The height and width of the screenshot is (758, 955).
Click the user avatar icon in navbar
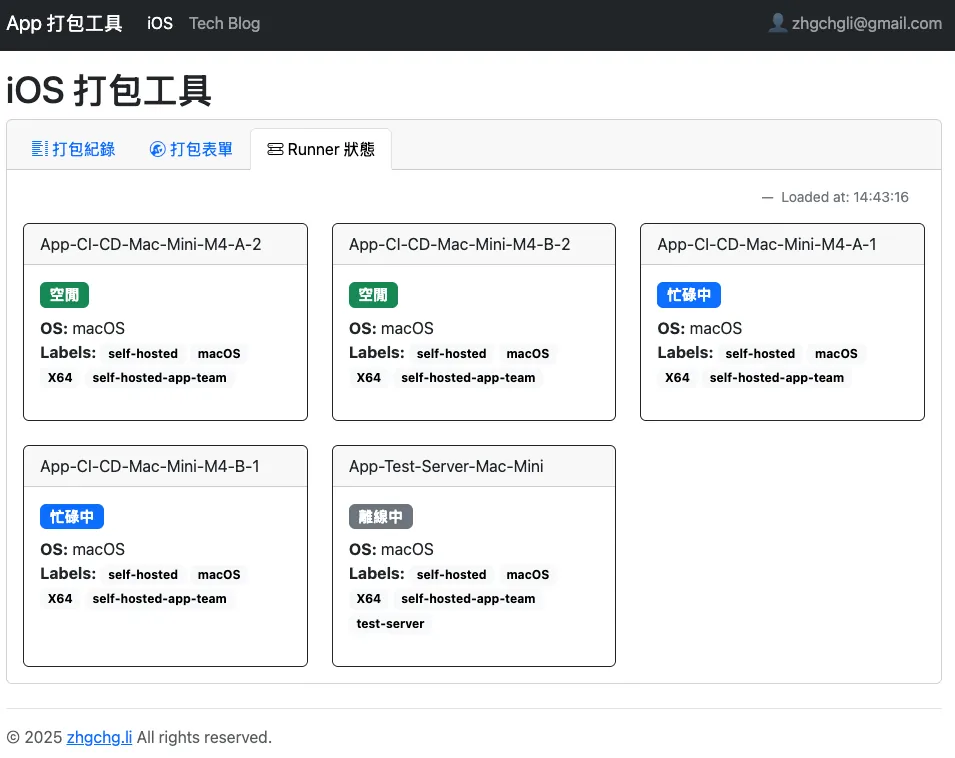(777, 23)
